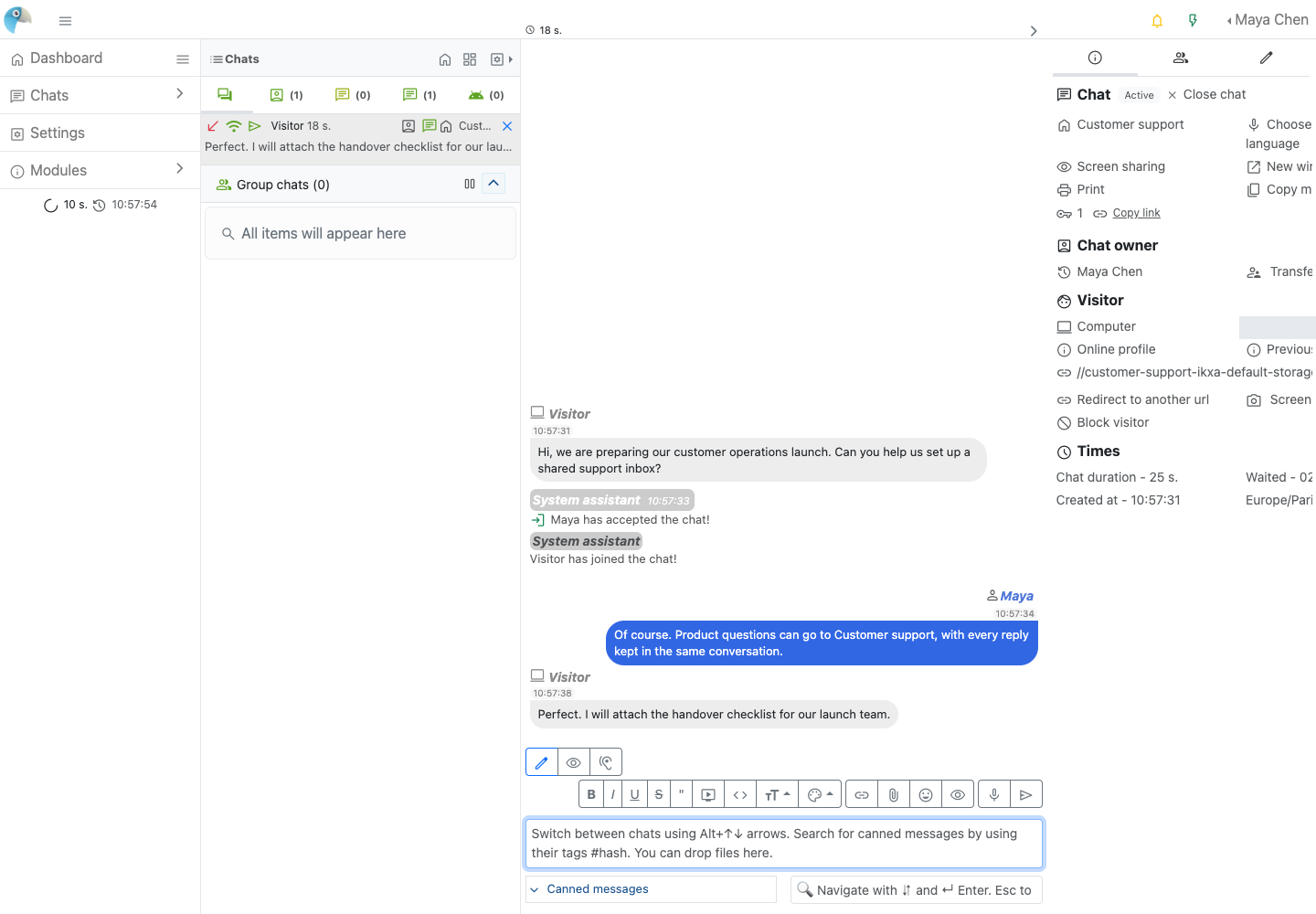Viewport: 1316px width, 914px height.
Task: Apply underline formatting to the message
Action: (x=635, y=794)
